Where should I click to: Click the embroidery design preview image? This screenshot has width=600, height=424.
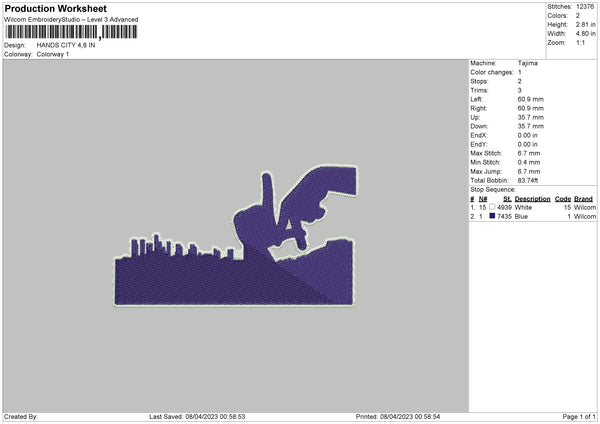(x=236, y=236)
